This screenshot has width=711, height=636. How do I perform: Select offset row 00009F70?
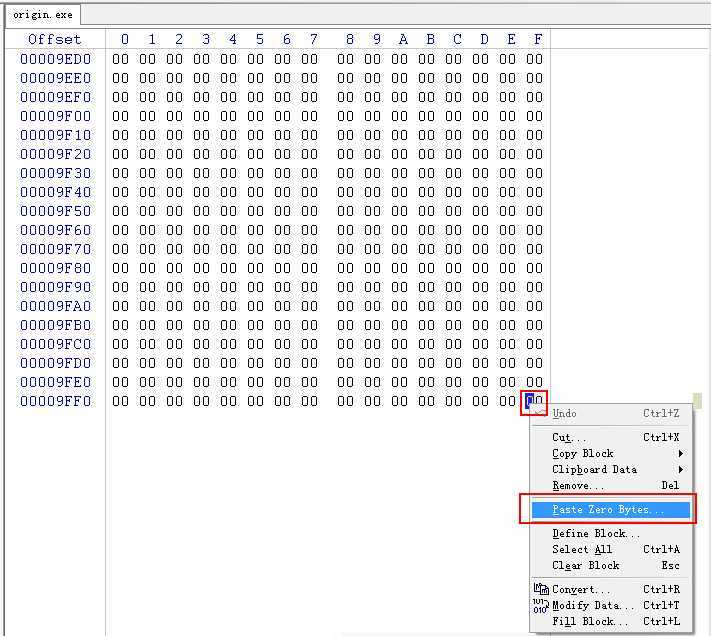pyautogui.click(x=55, y=249)
